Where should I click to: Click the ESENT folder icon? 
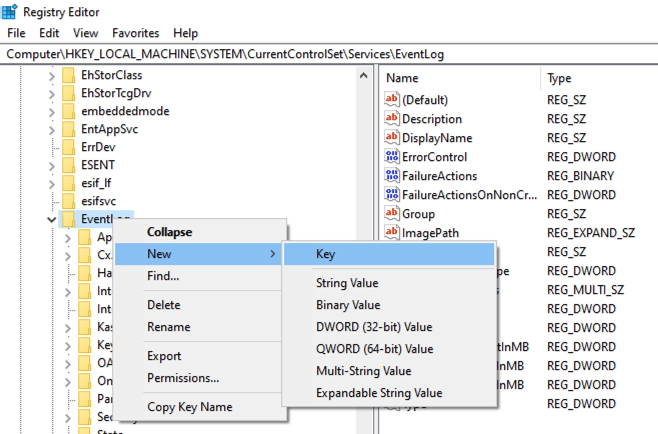tap(68, 164)
